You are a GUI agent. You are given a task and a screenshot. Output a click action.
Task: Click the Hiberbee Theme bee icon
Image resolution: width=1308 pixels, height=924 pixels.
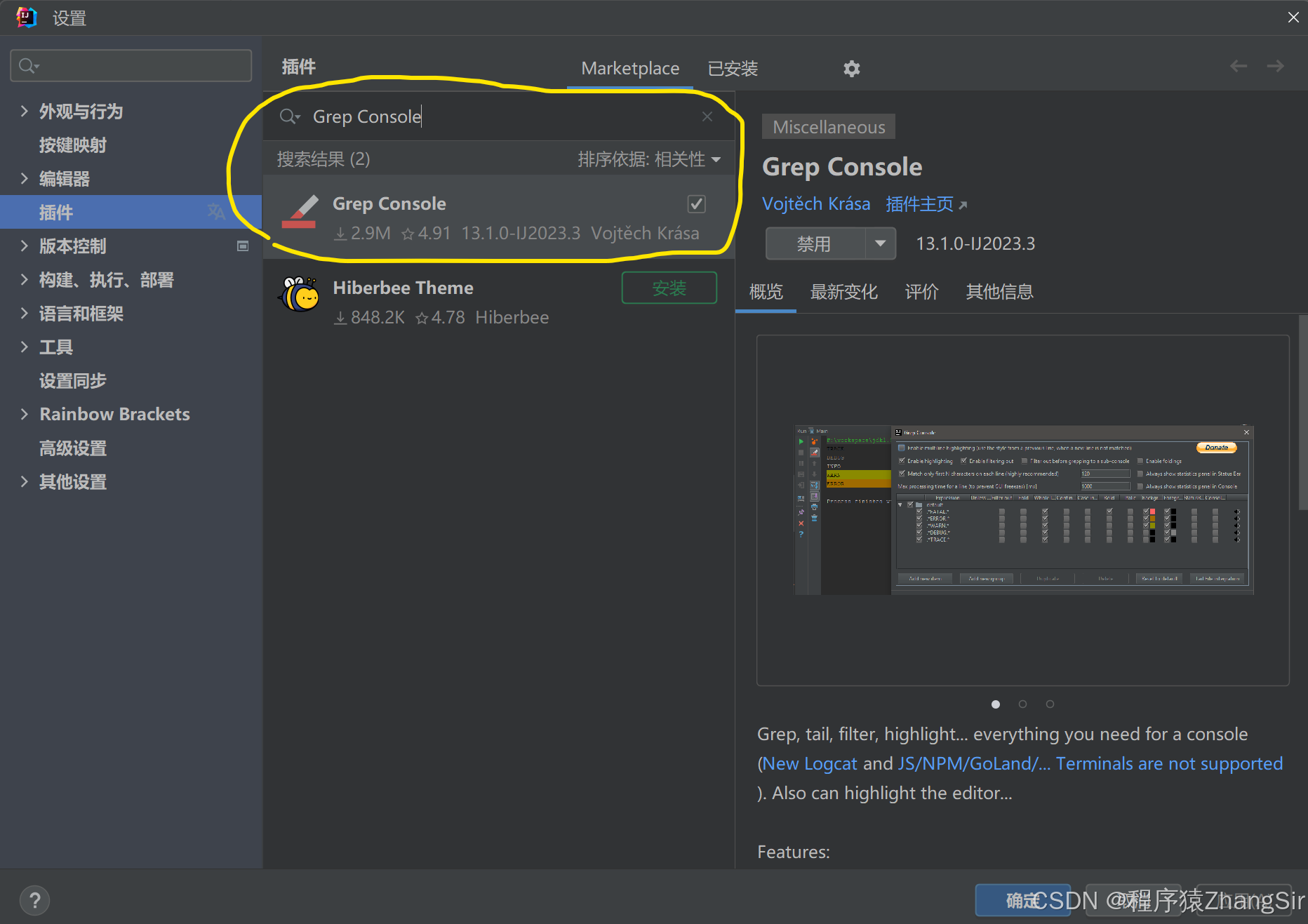300,294
